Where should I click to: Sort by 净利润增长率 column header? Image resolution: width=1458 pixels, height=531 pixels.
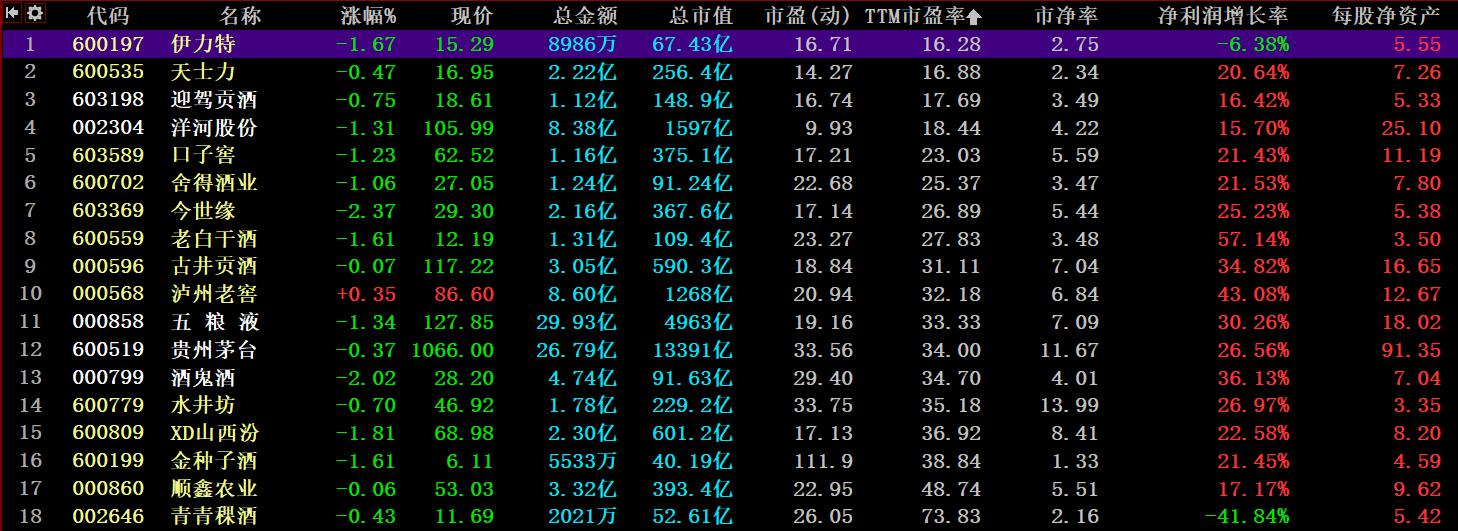pyautogui.click(x=1236, y=16)
